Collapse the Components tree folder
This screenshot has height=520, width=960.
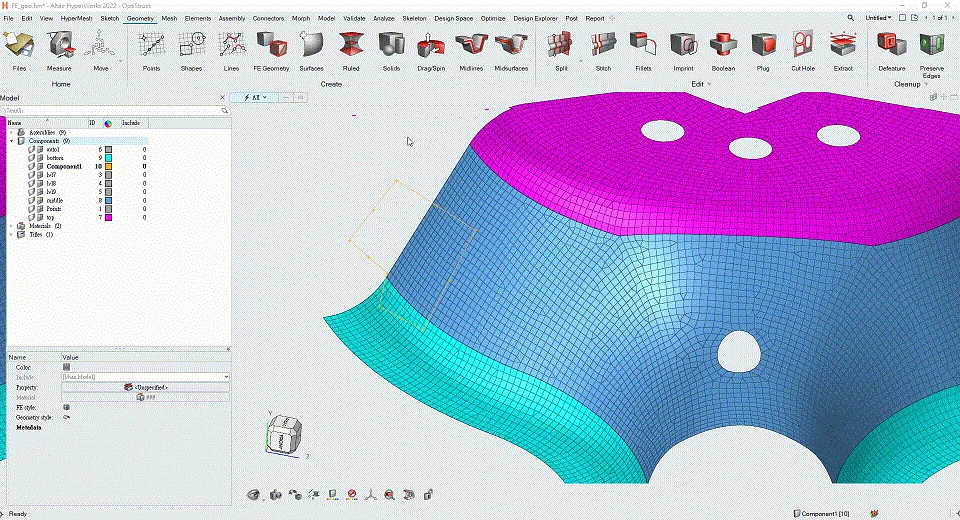tap(11, 141)
